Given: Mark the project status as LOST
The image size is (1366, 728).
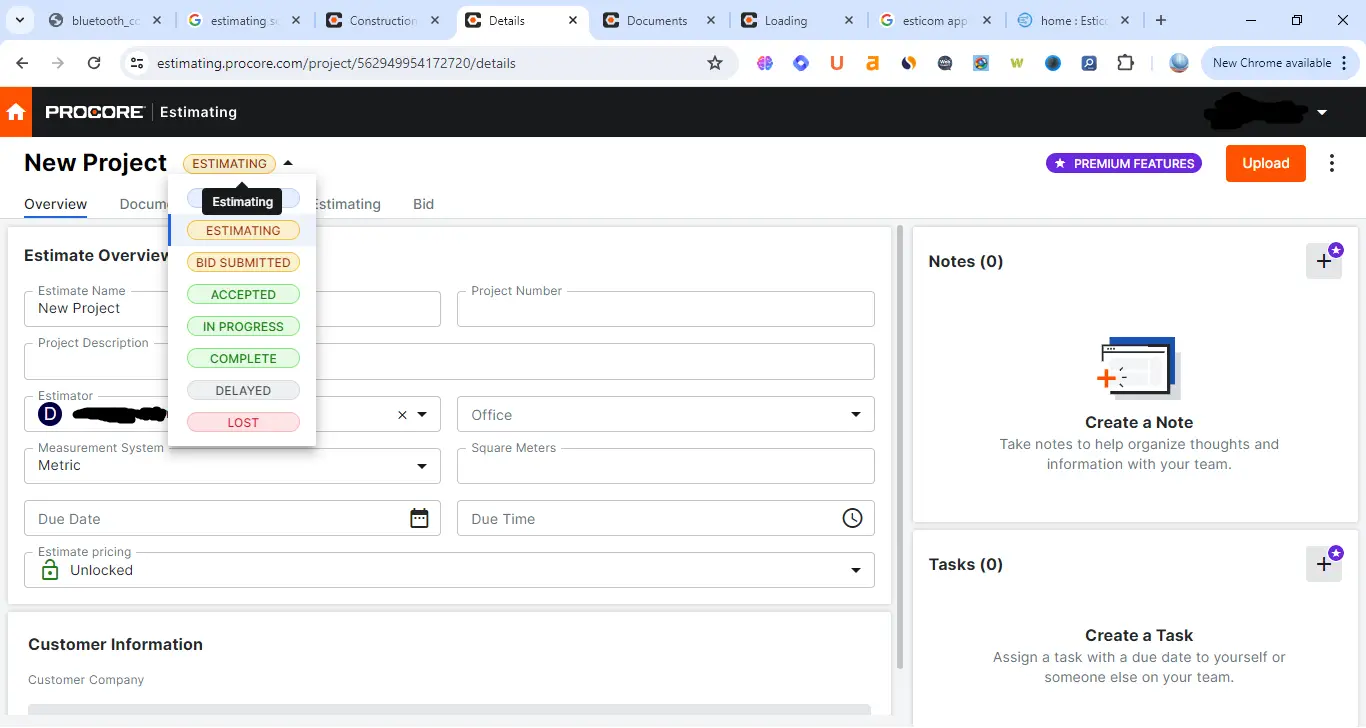Looking at the screenshot, I should 243,422.
